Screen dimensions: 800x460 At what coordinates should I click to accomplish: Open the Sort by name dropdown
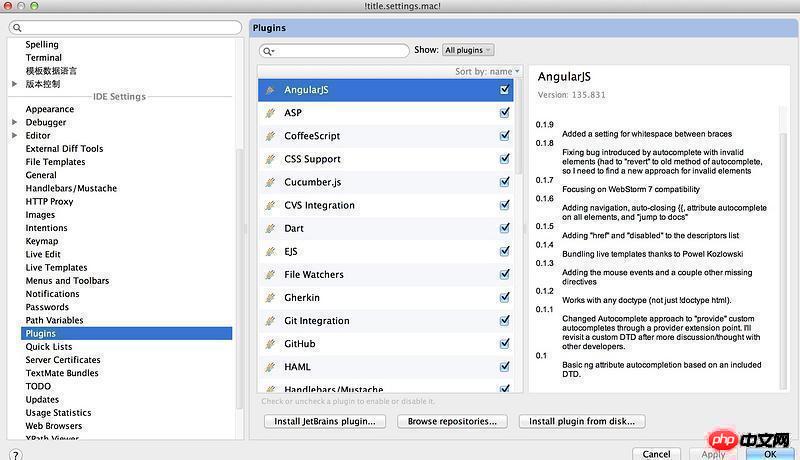487,72
